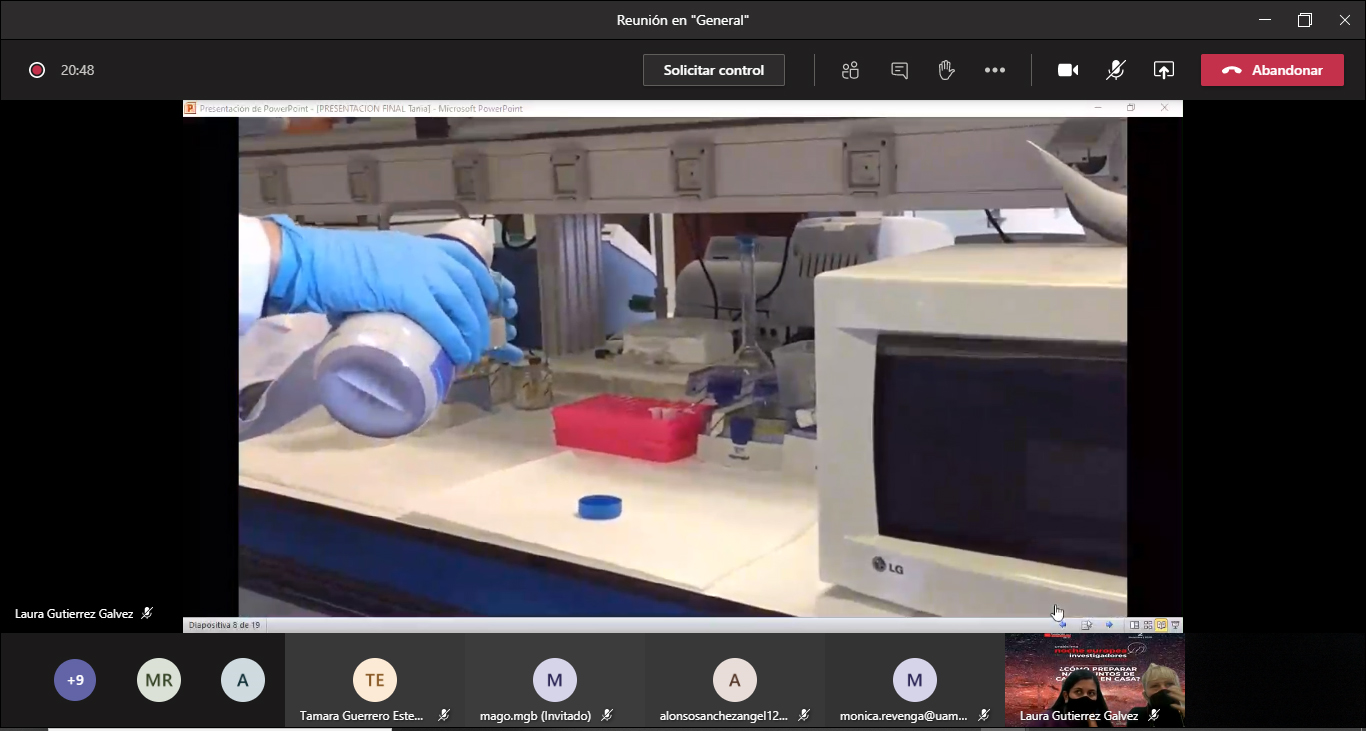This screenshot has width=1366, height=731.
Task: Go to previous slide using blue arrow
Action: (1062, 625)
